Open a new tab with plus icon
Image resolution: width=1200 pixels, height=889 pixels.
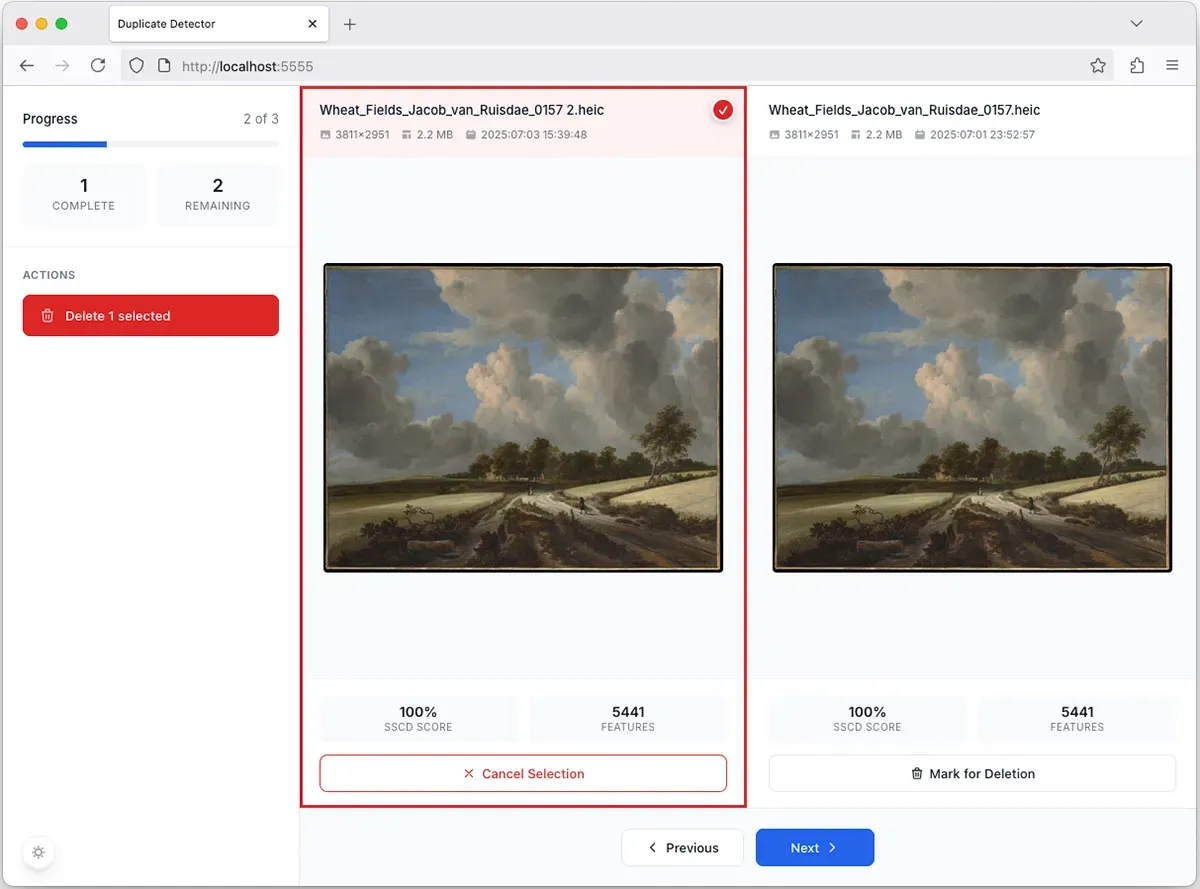pyautogui.click(x=350, y=24)
